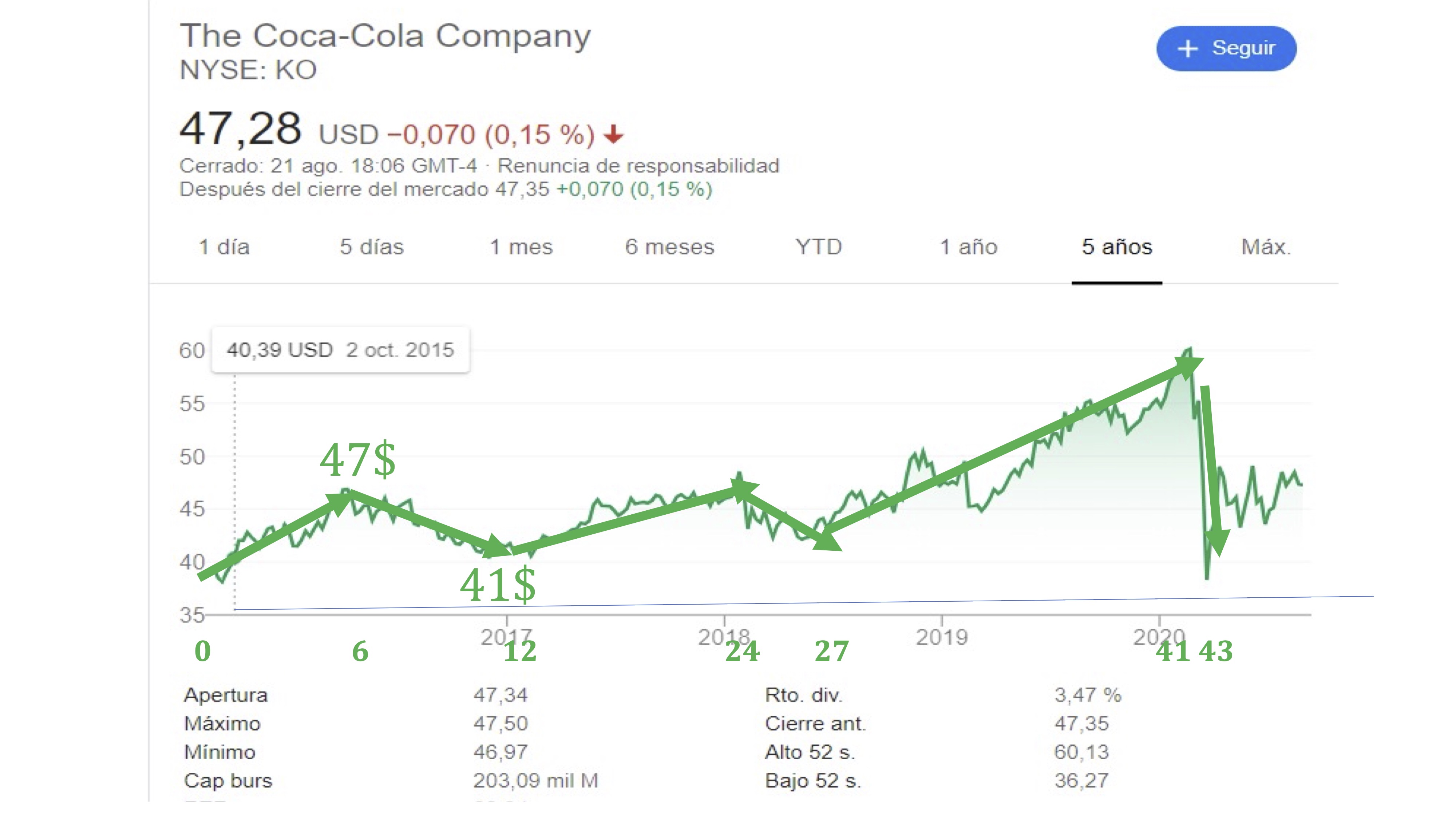
Task: Switch to the 5 días tab
Action: point(371,247)
